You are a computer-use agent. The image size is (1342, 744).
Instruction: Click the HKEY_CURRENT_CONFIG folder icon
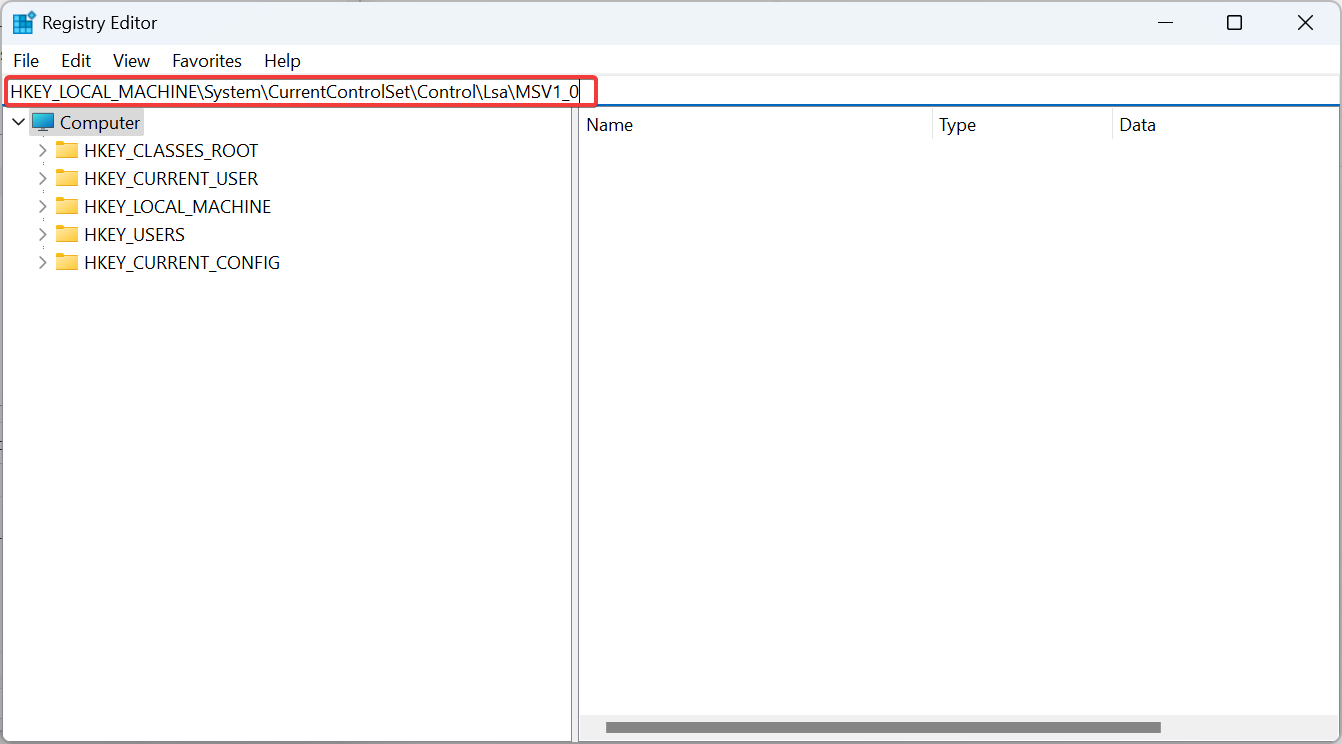tap(67, 263)
